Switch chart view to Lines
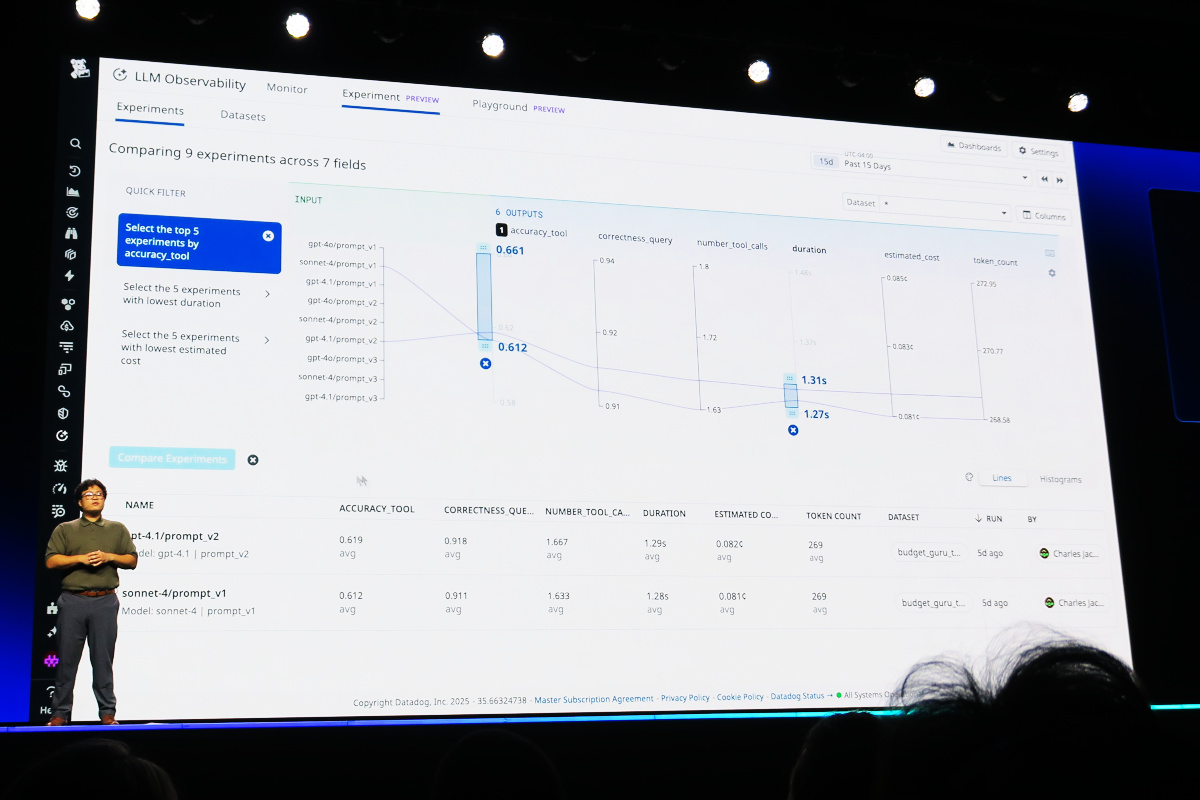This screenshot has width=1200, height=800. (x=1002, y=478)
